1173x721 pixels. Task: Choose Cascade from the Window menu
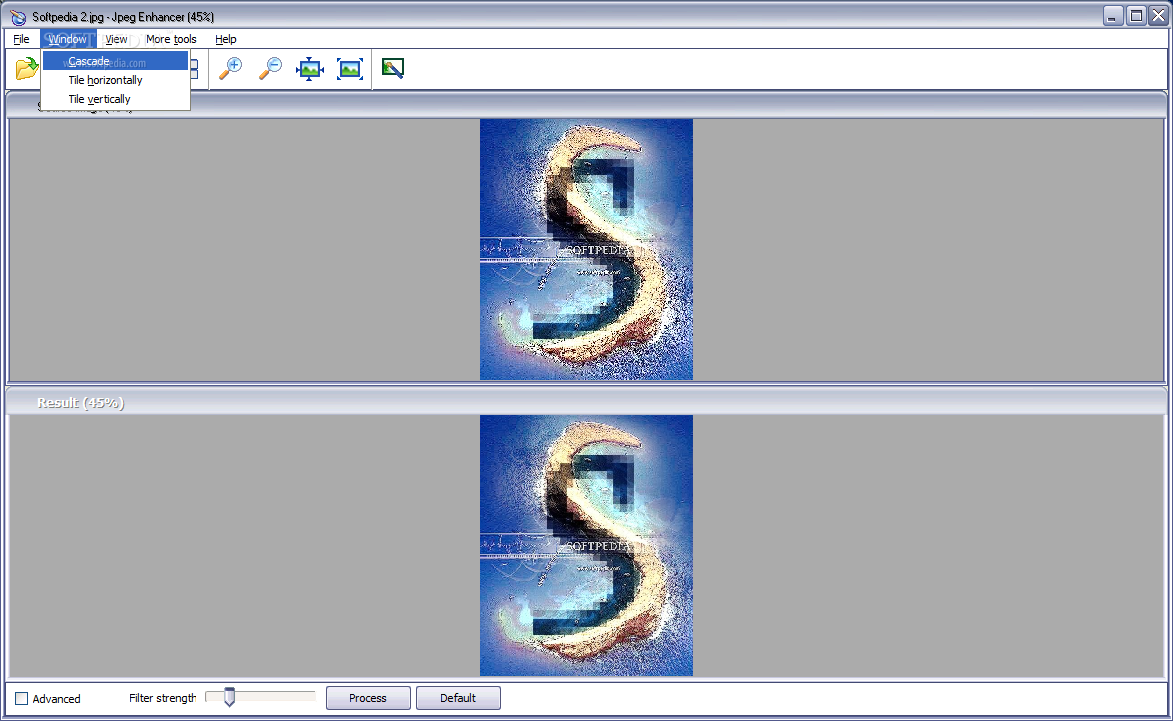(x=115, y=61)
